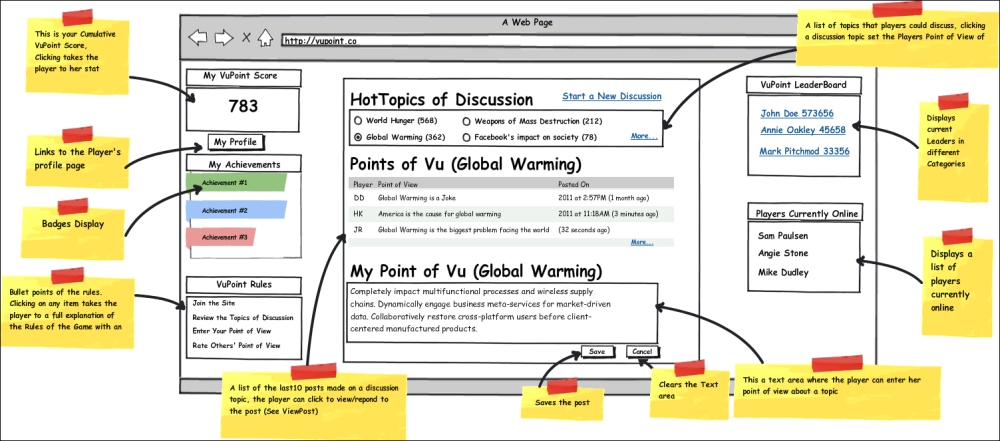Open the blue Achievement #2 badge

(x=236, y=210)
